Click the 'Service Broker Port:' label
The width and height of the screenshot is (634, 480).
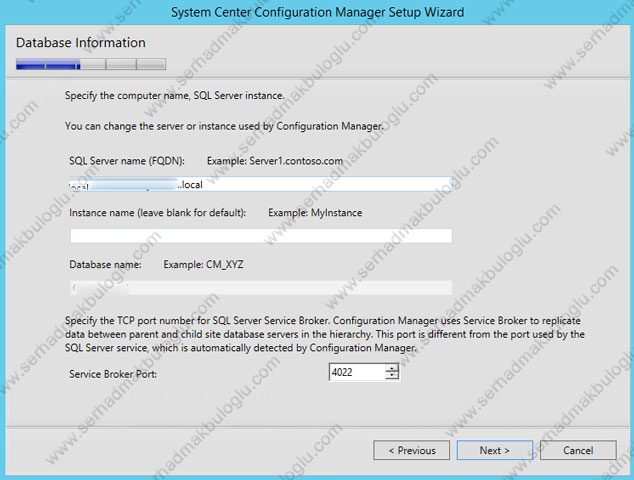(113, 374)
